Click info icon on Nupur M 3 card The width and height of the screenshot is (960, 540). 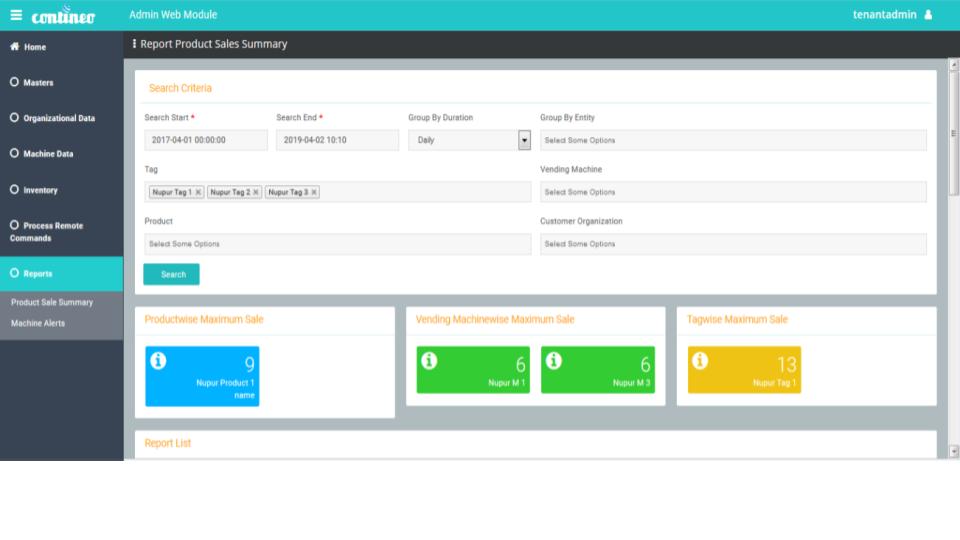(x=553, y=361)
